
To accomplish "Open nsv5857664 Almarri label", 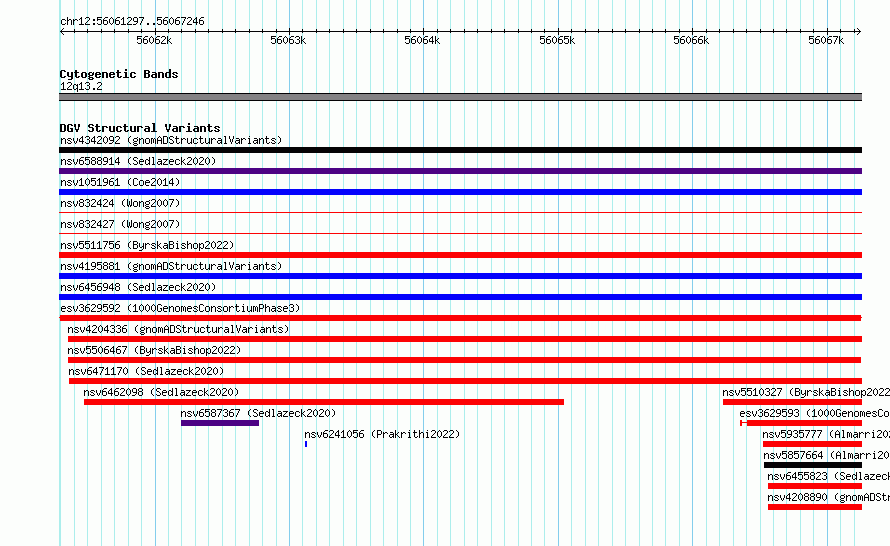I will pyautogui.click(x=826, y=455).
